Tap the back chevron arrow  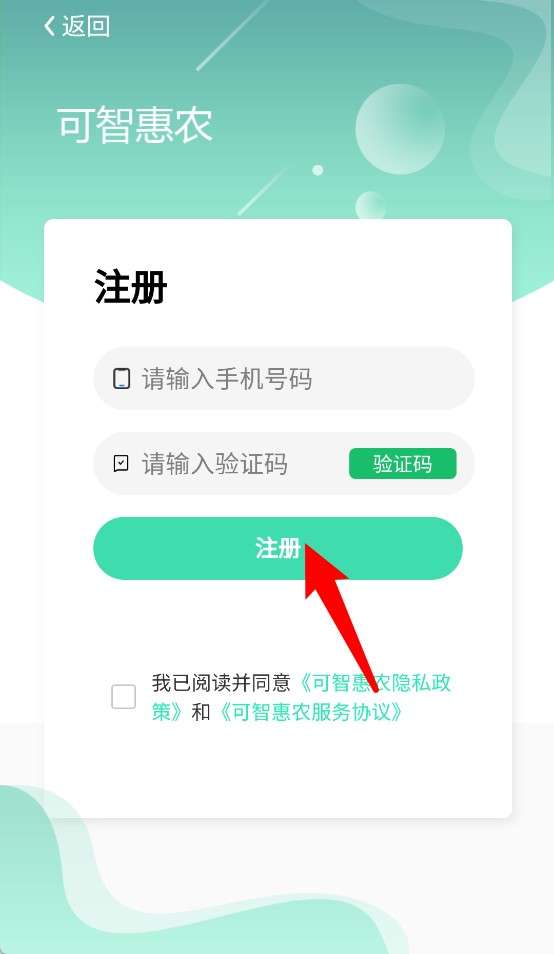tap(49, 26)
